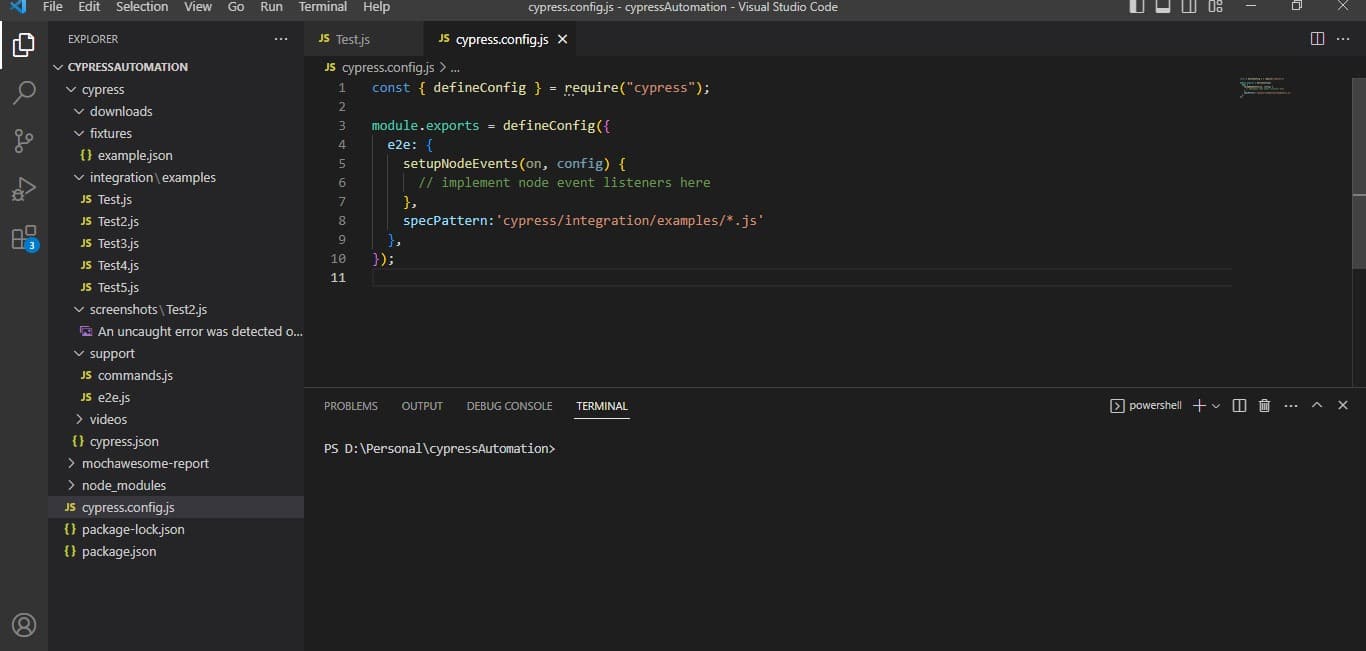Switch to the OUTPUT panel tab
Screen dimensions: 1366x651
[x=422, y=406]
